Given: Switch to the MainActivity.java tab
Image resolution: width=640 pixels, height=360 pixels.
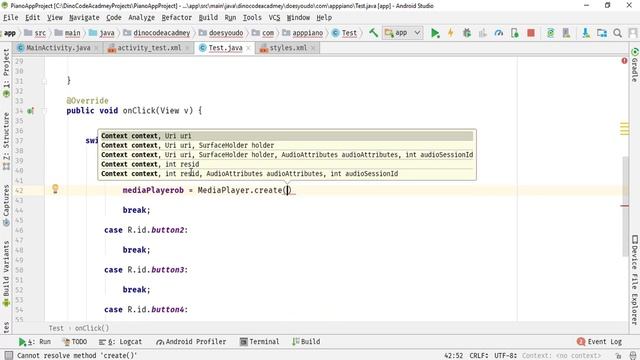Looking at the screenshot, I should [x=58, y=48].
